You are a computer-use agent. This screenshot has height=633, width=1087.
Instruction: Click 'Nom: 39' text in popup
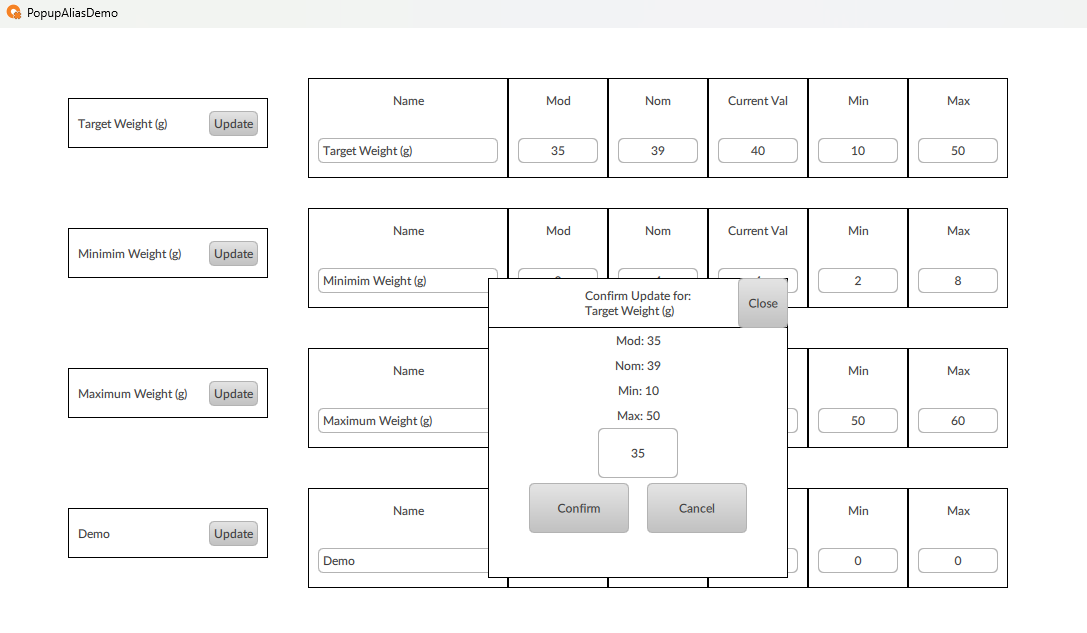coord(638,365)
